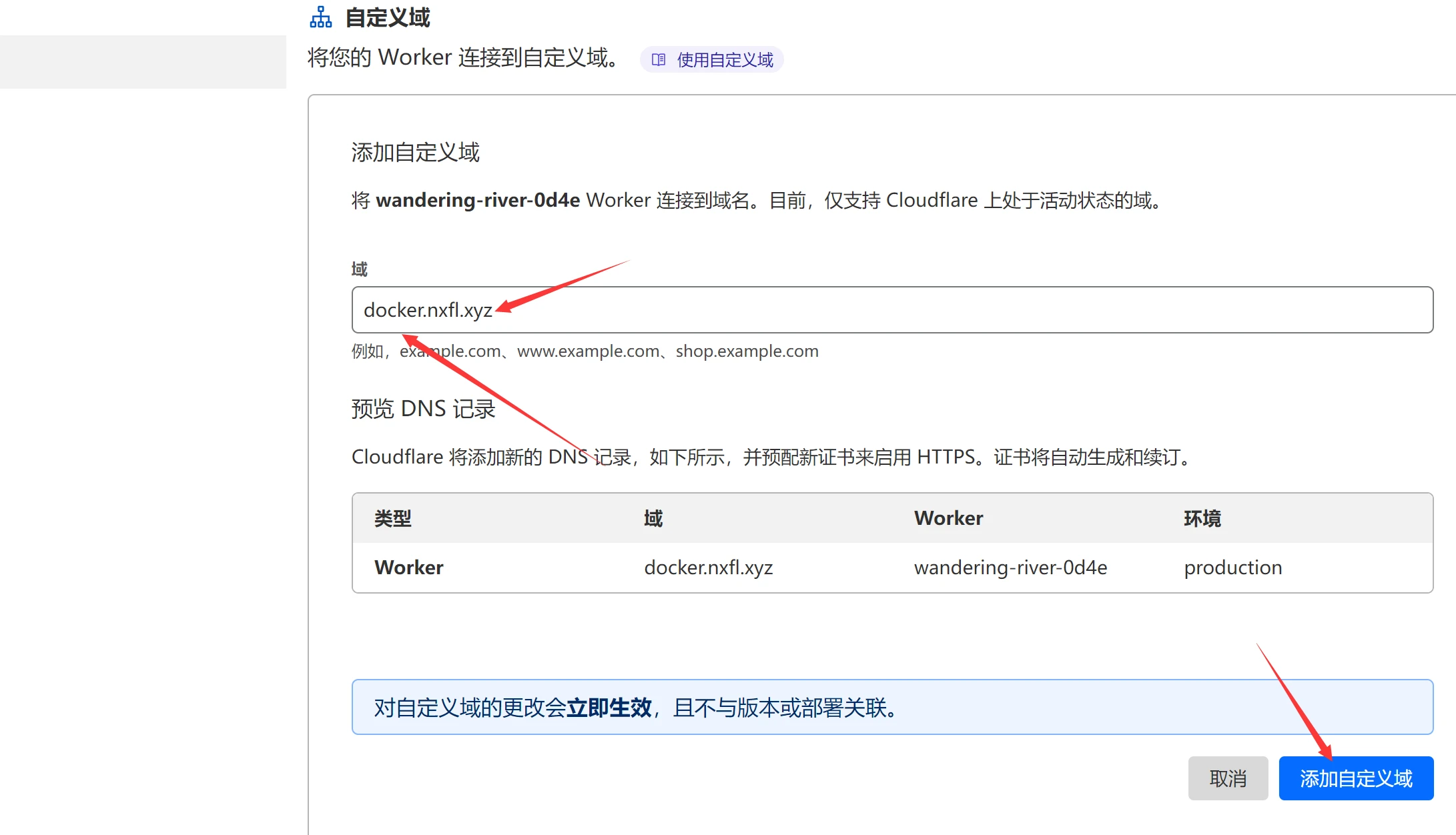
Task: Click the 添加自定义域 blue button
Action: tap(1356, 778)
